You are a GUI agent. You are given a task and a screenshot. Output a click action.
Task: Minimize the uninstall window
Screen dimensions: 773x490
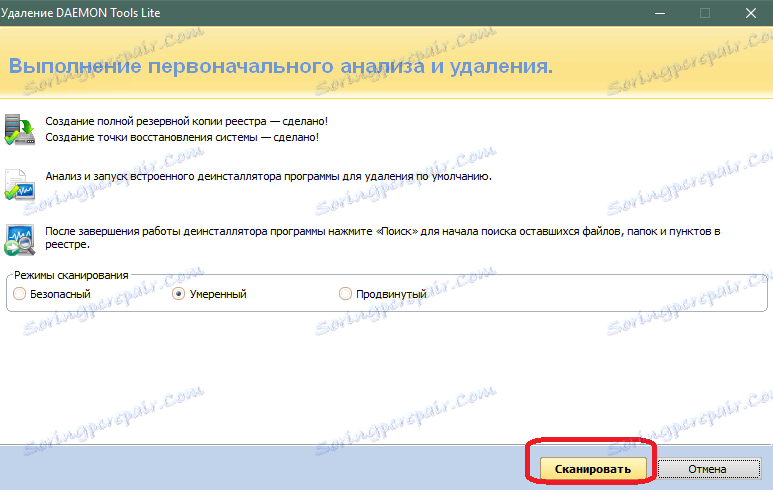(660, 13)
